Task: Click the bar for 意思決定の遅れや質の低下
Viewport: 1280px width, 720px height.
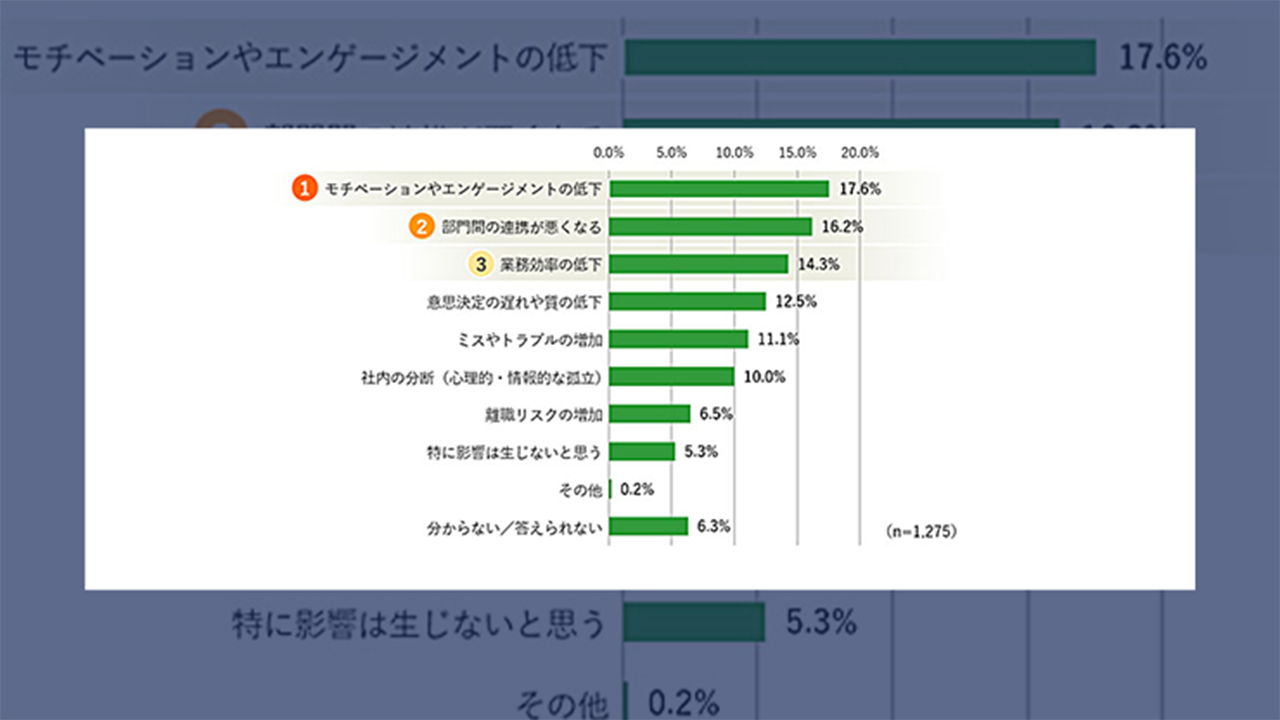Action: [x=687, y=301]
